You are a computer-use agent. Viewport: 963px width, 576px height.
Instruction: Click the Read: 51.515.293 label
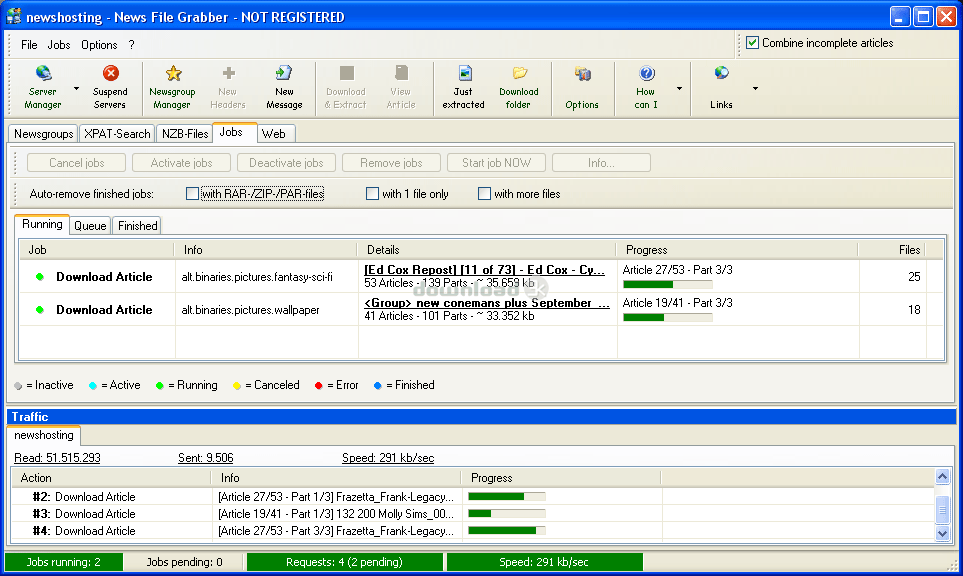(x=57, y=458)
